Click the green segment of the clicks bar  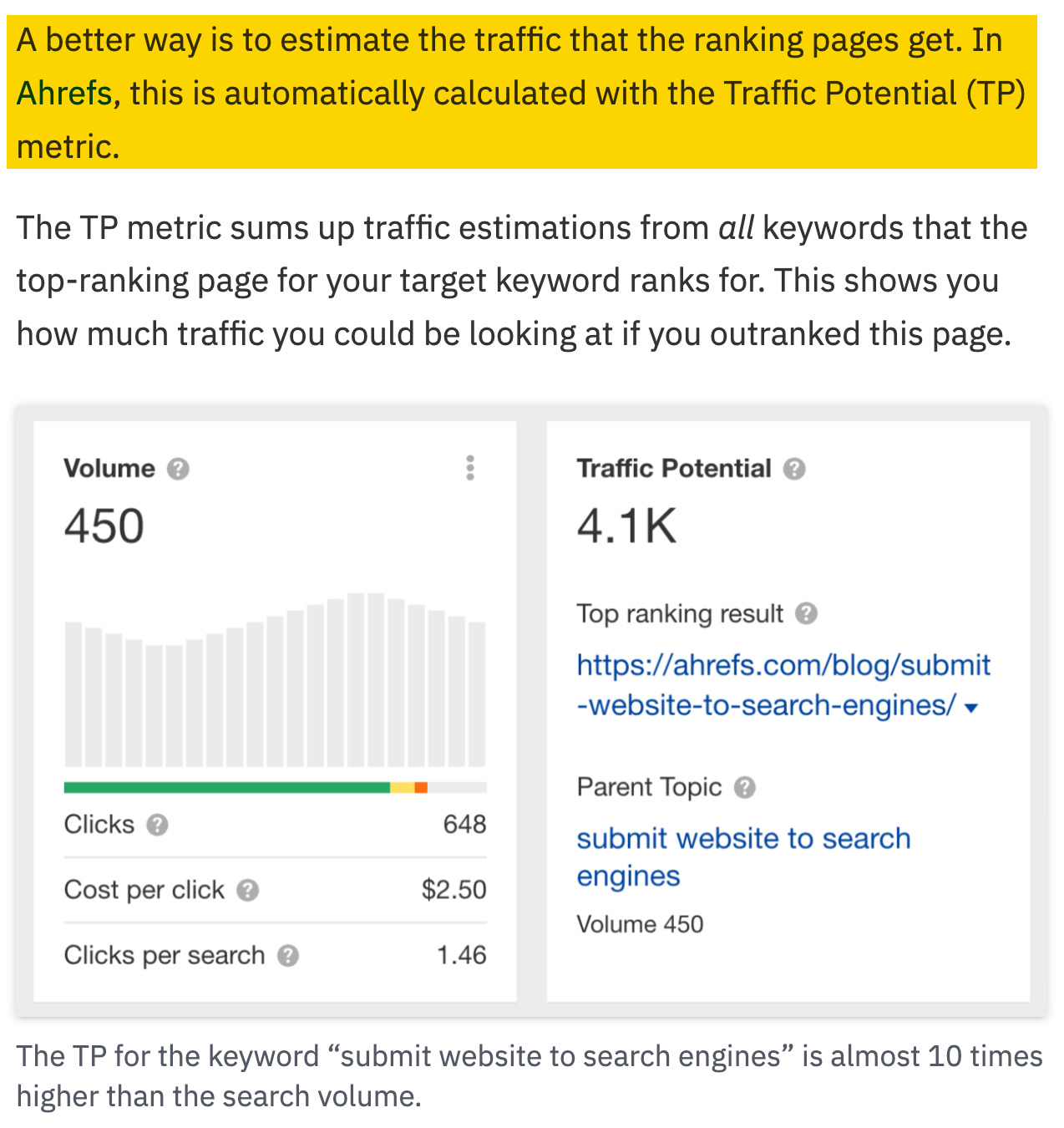[225, 786]
